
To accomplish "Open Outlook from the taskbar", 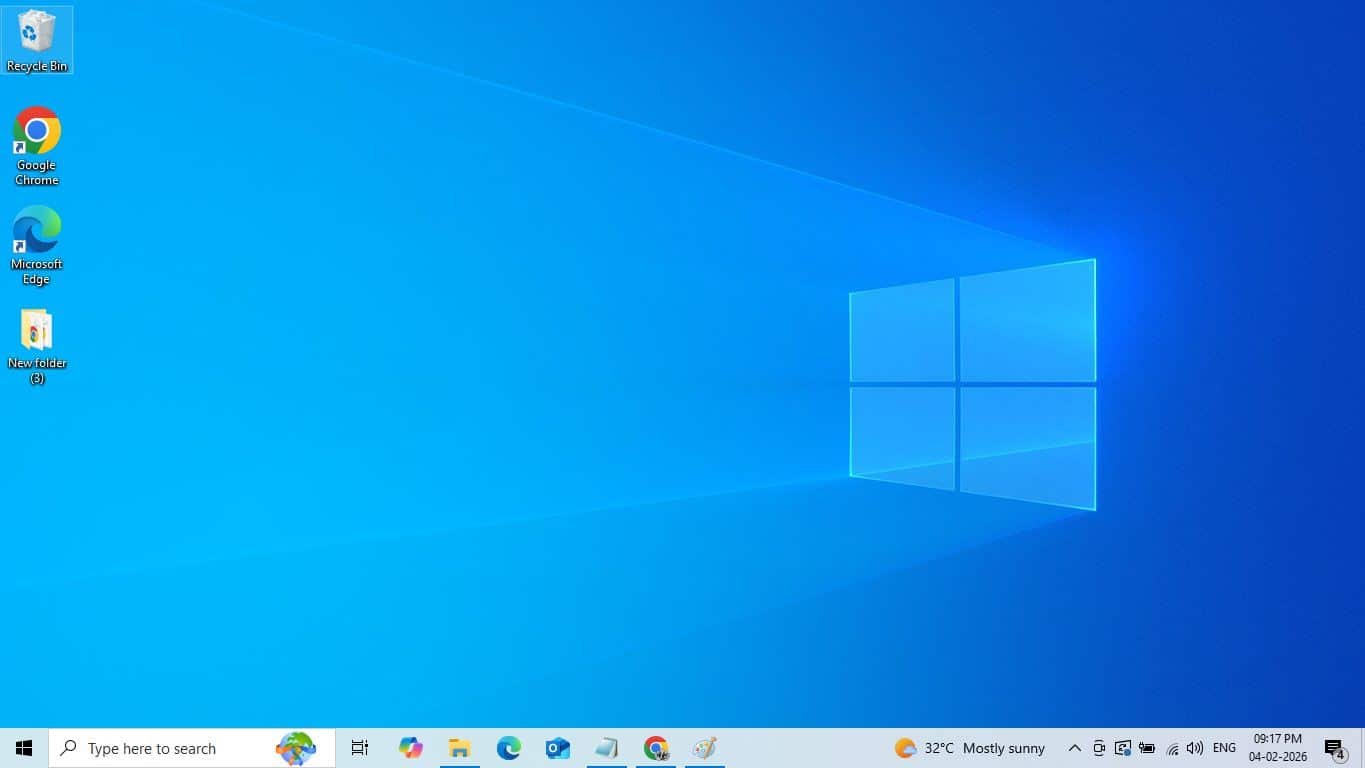I will click(557, 747).
